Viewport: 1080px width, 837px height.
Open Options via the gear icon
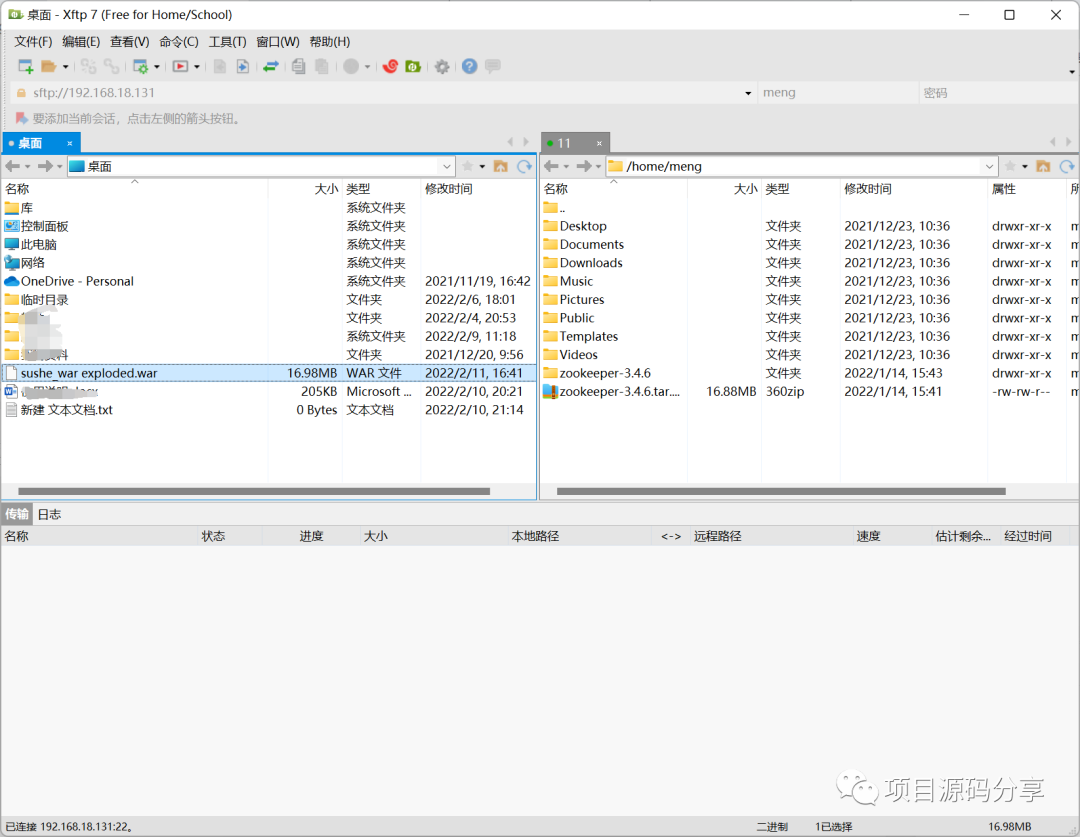click(442, 66)
